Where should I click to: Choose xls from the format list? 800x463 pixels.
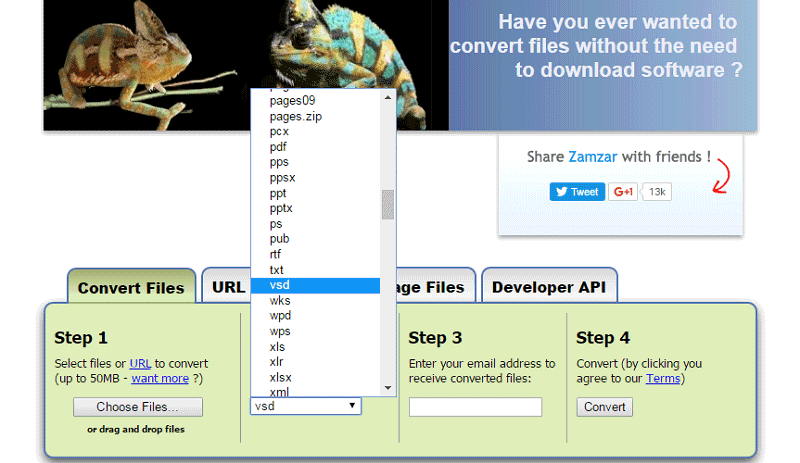click(315, 347)
